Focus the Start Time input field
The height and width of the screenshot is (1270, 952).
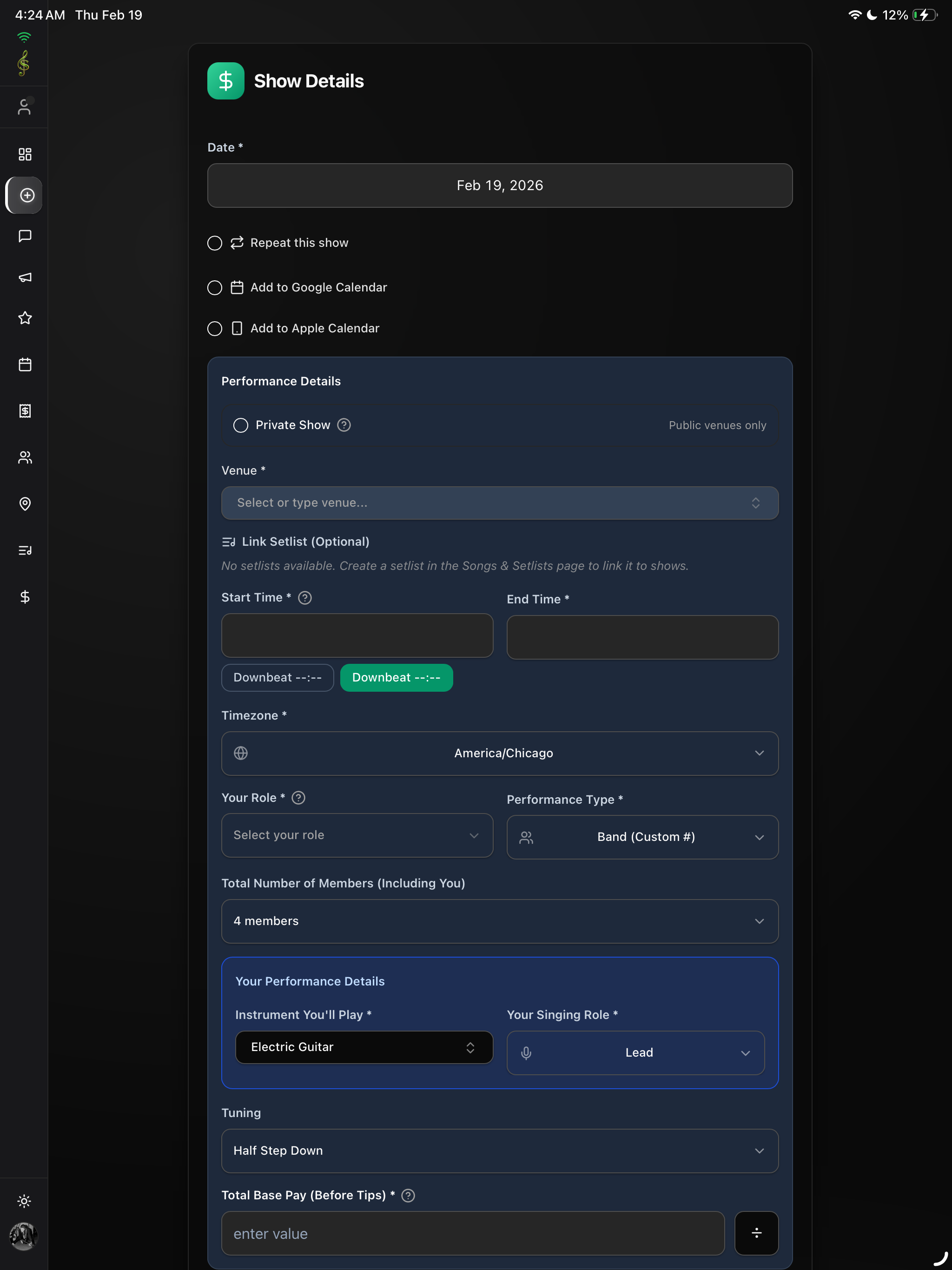click(x=357, y=635)
